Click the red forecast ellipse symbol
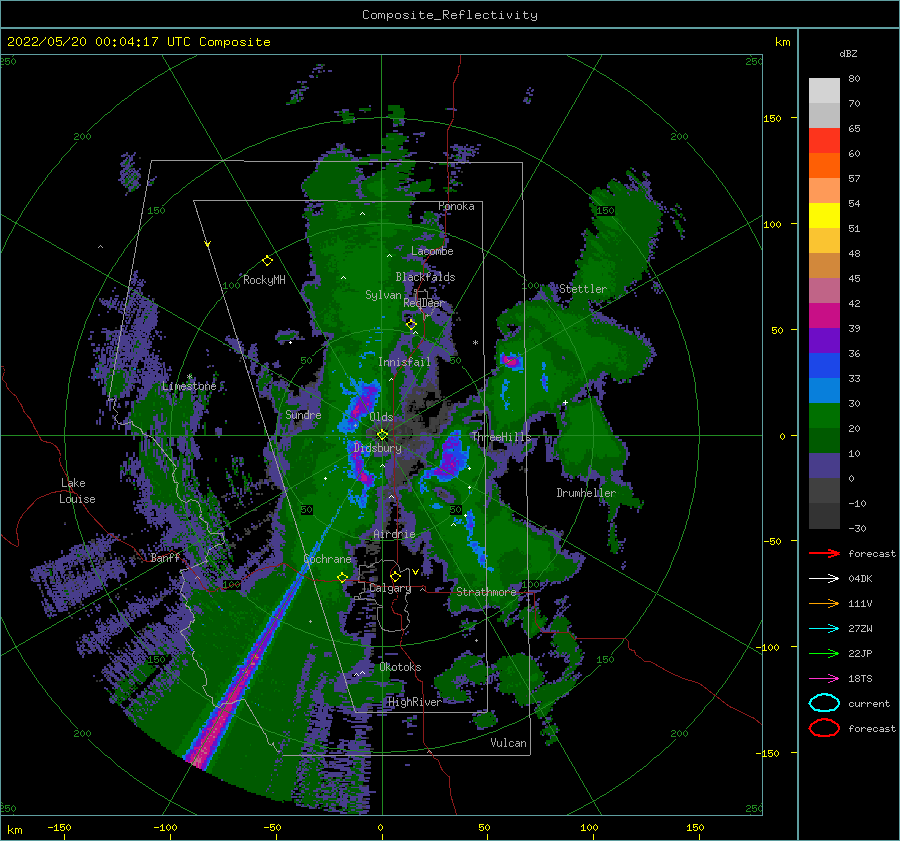Image resolution: width=900 pixels, height=841 pixels. click(x=824, y=728)
